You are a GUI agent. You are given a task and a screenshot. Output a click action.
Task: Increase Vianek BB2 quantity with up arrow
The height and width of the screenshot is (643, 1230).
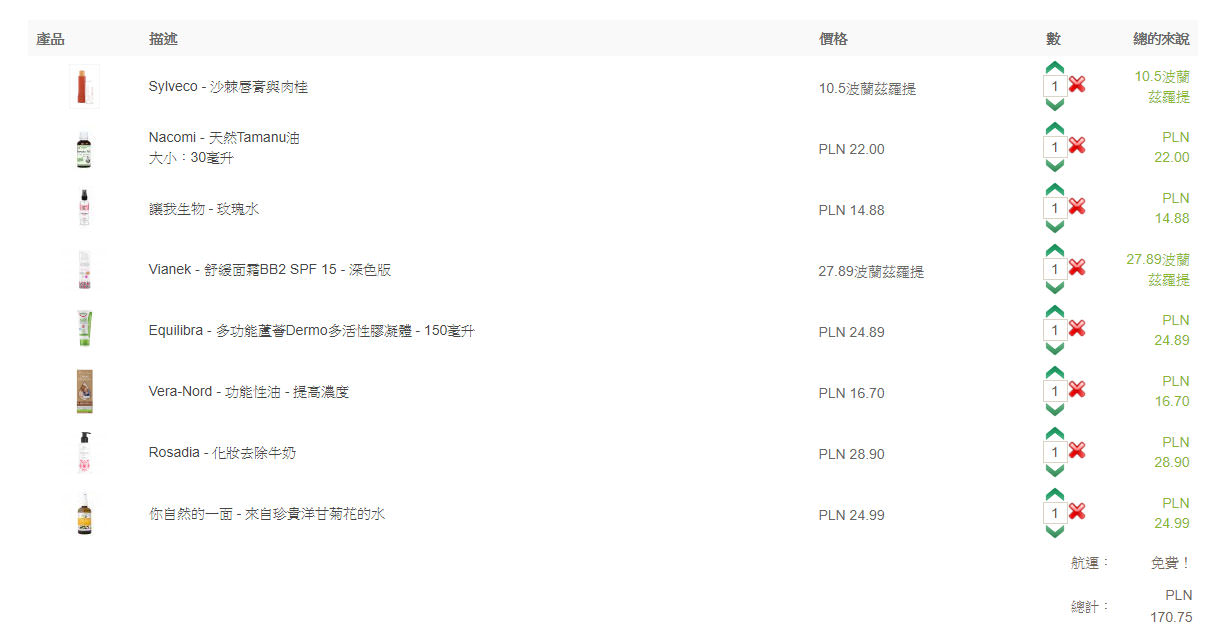1055,250
